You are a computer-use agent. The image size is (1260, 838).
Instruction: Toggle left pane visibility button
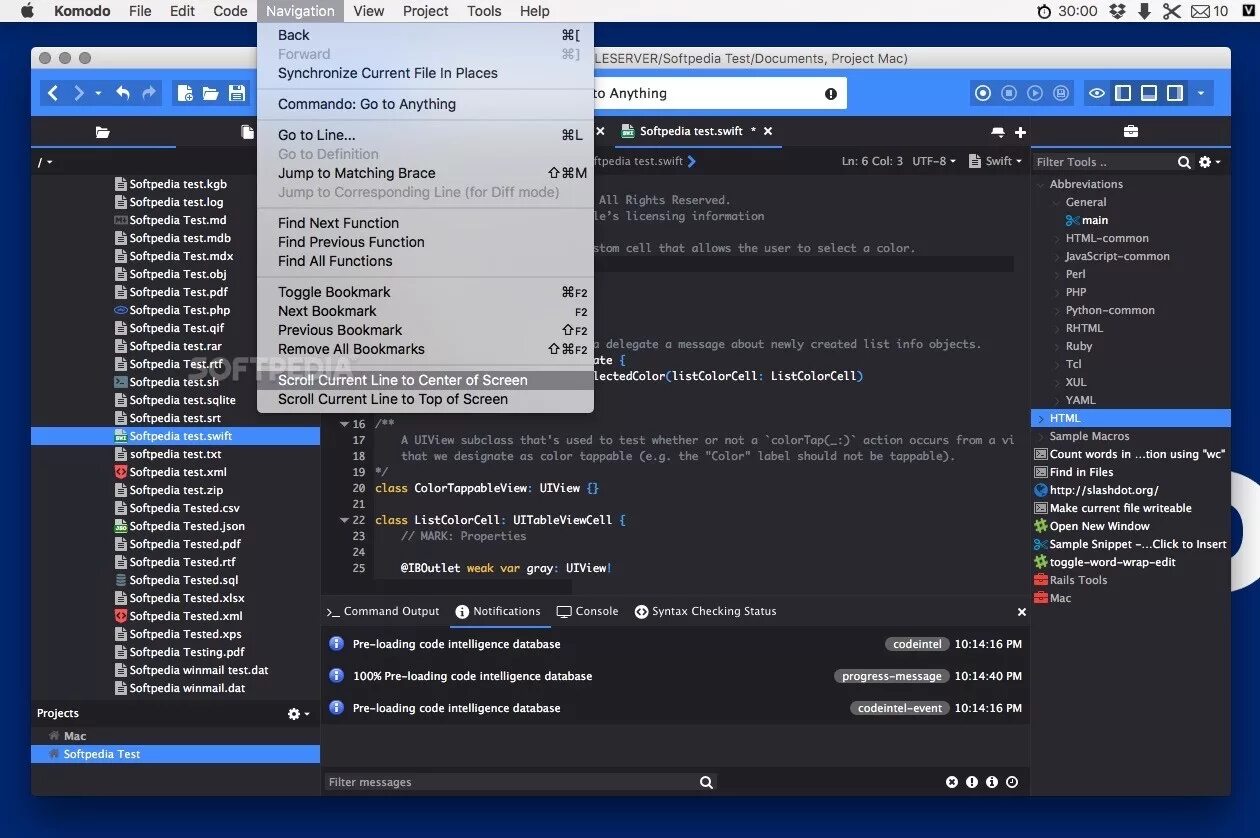(1123, 93)
